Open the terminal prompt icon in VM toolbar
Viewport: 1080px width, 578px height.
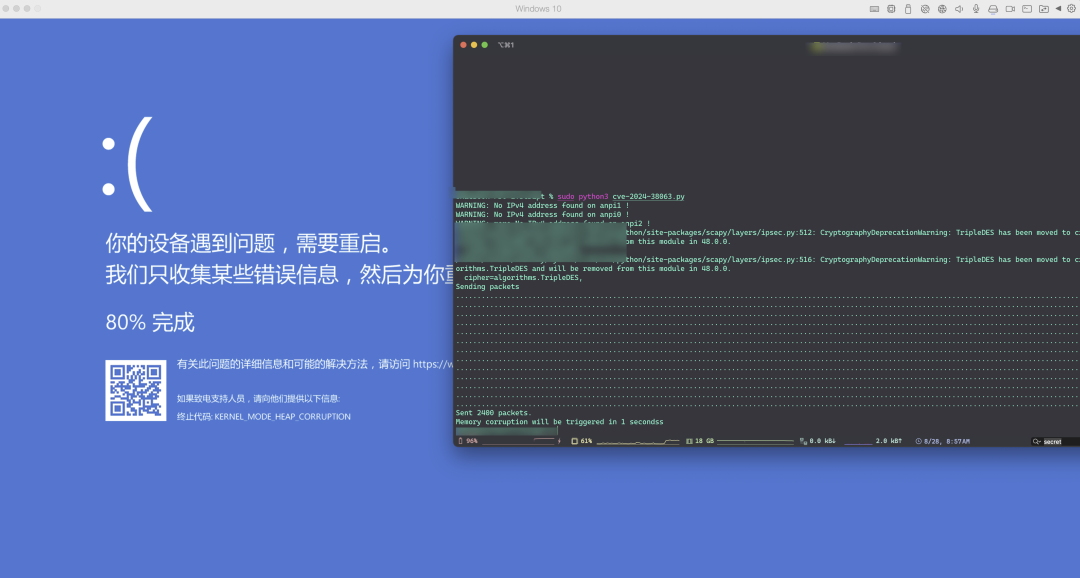pyautogui.click(x=1027, y=9)
